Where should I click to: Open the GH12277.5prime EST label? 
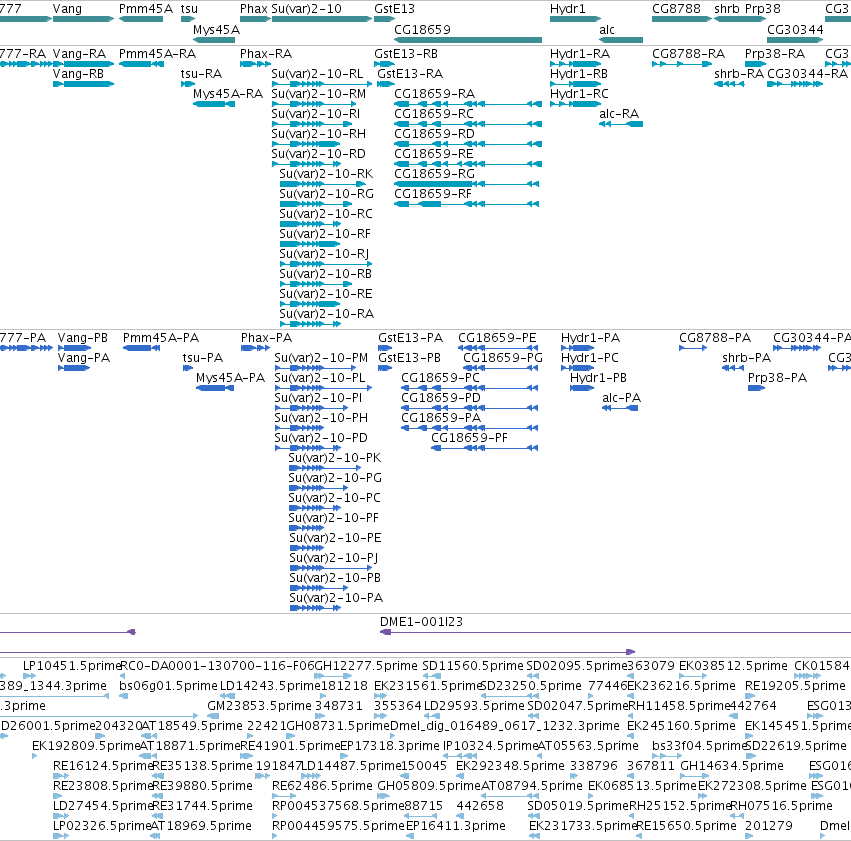coord(366,666)
